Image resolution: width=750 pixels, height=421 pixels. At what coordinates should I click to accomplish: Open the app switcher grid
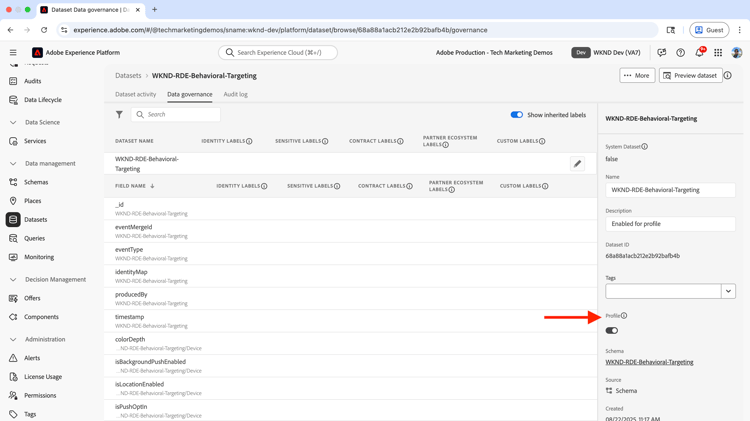[718, 53]
